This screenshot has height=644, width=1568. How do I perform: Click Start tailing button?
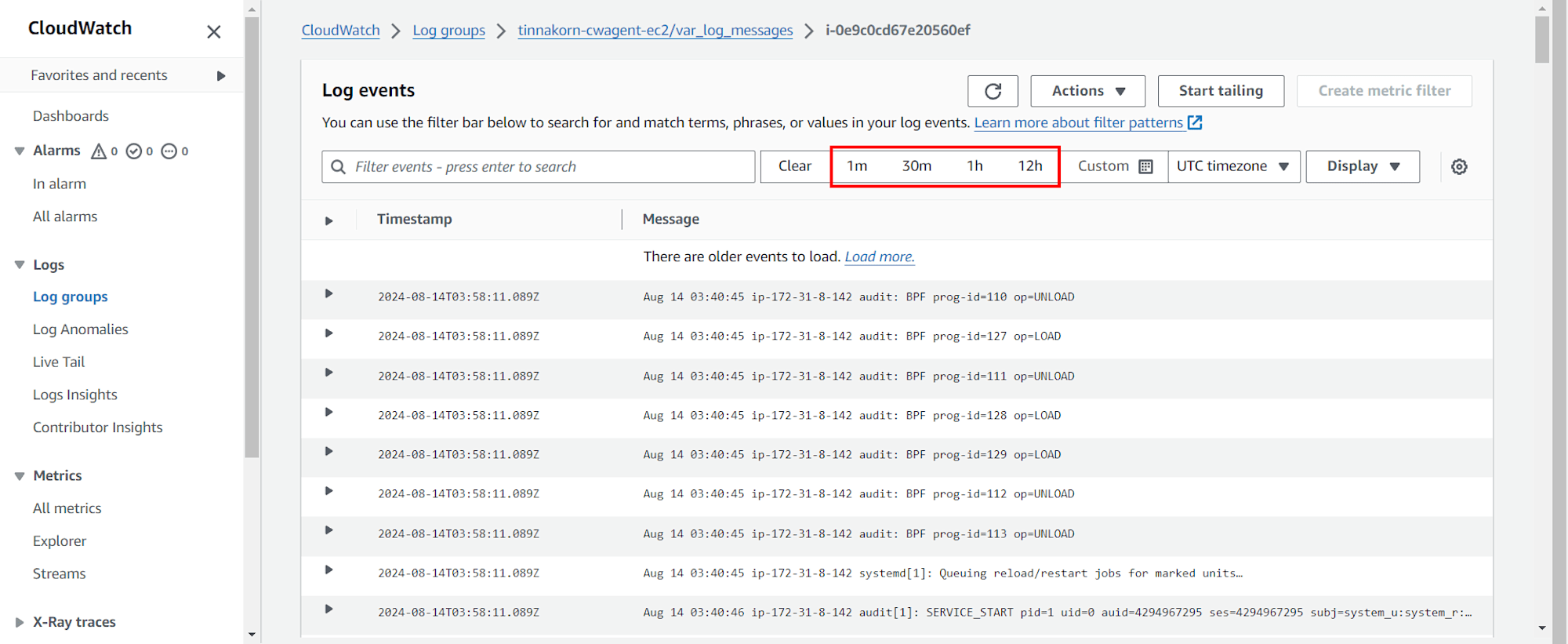(x=1221, y=91)
